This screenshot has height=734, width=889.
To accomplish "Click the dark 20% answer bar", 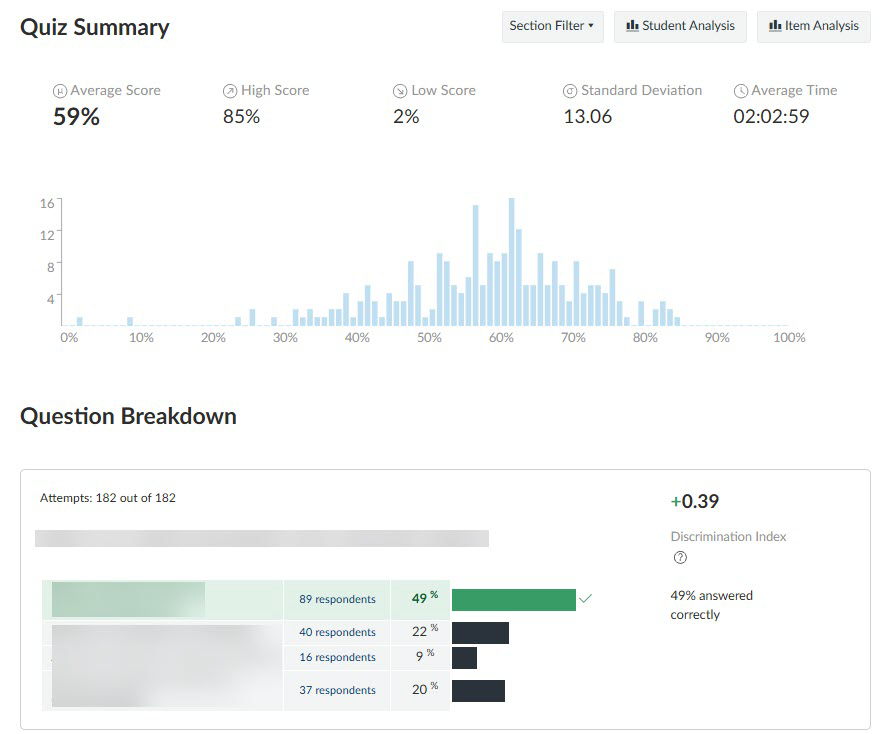I will (479, 690).
